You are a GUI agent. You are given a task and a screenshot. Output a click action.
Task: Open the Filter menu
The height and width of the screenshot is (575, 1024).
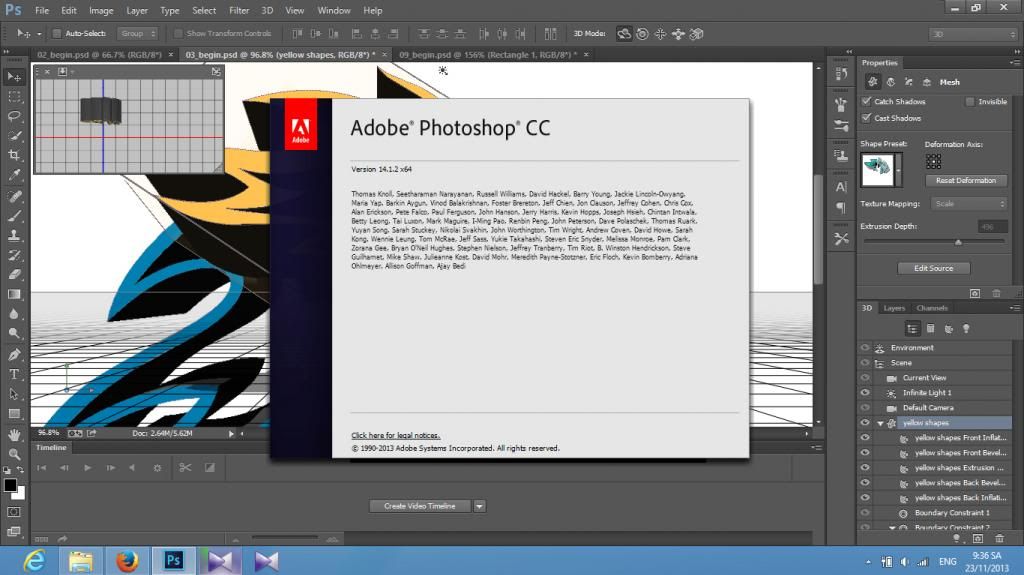239,10
